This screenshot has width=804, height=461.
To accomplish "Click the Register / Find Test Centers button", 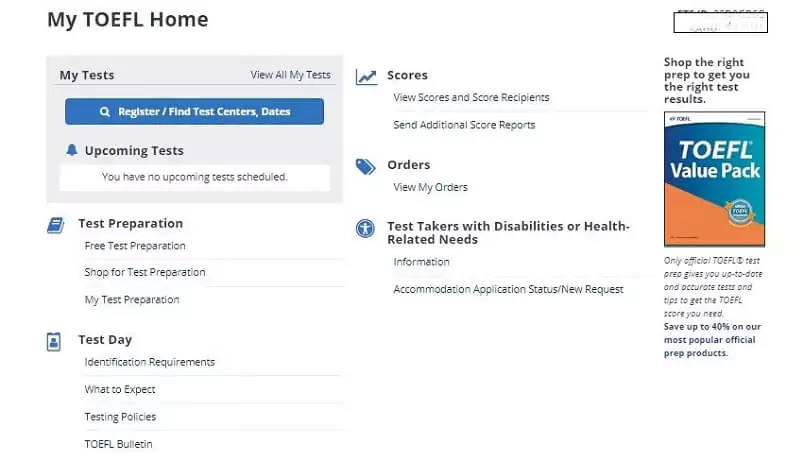I will (x=194, y=112).
